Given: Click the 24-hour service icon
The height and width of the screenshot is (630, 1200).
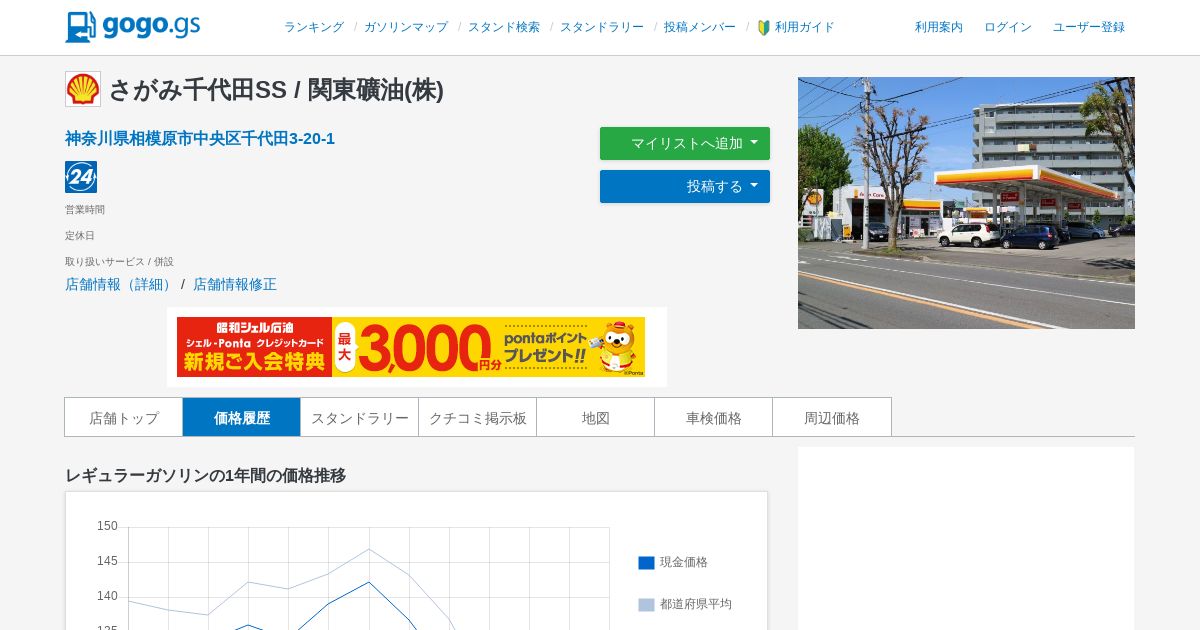Looking at the screenshot, I should click(81, 177).
